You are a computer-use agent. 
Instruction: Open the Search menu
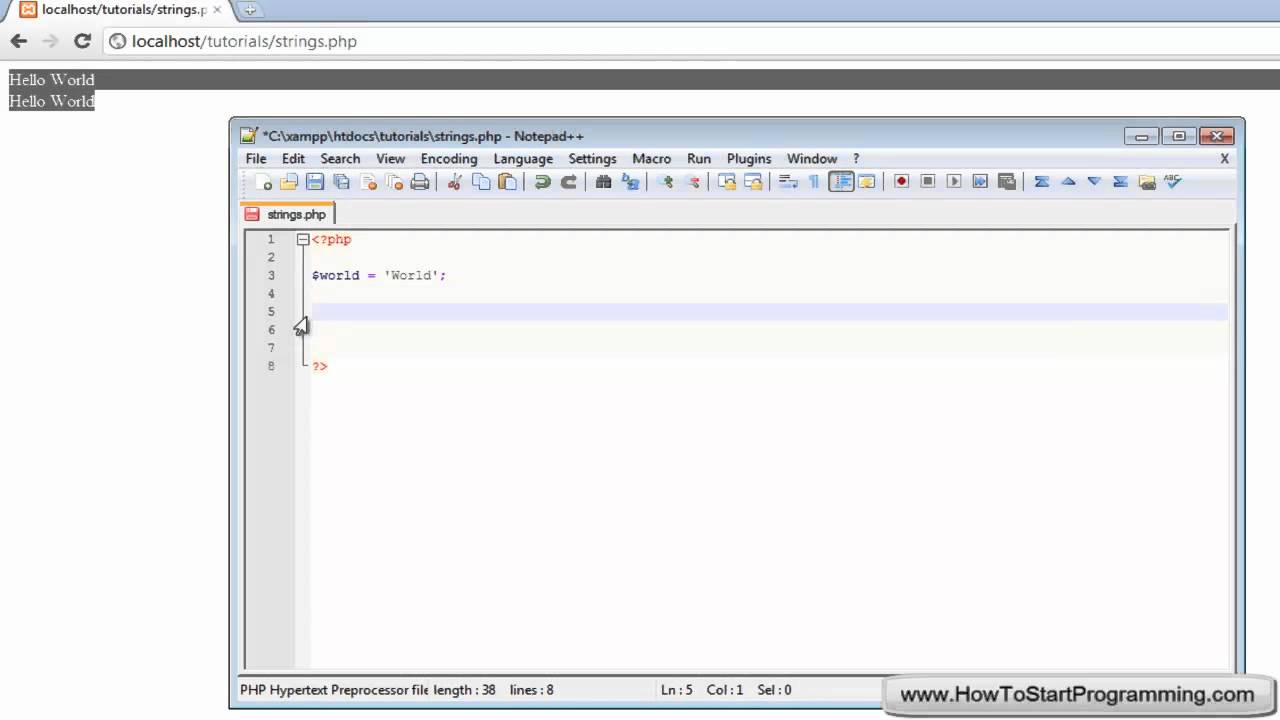[x=340, y=159]
